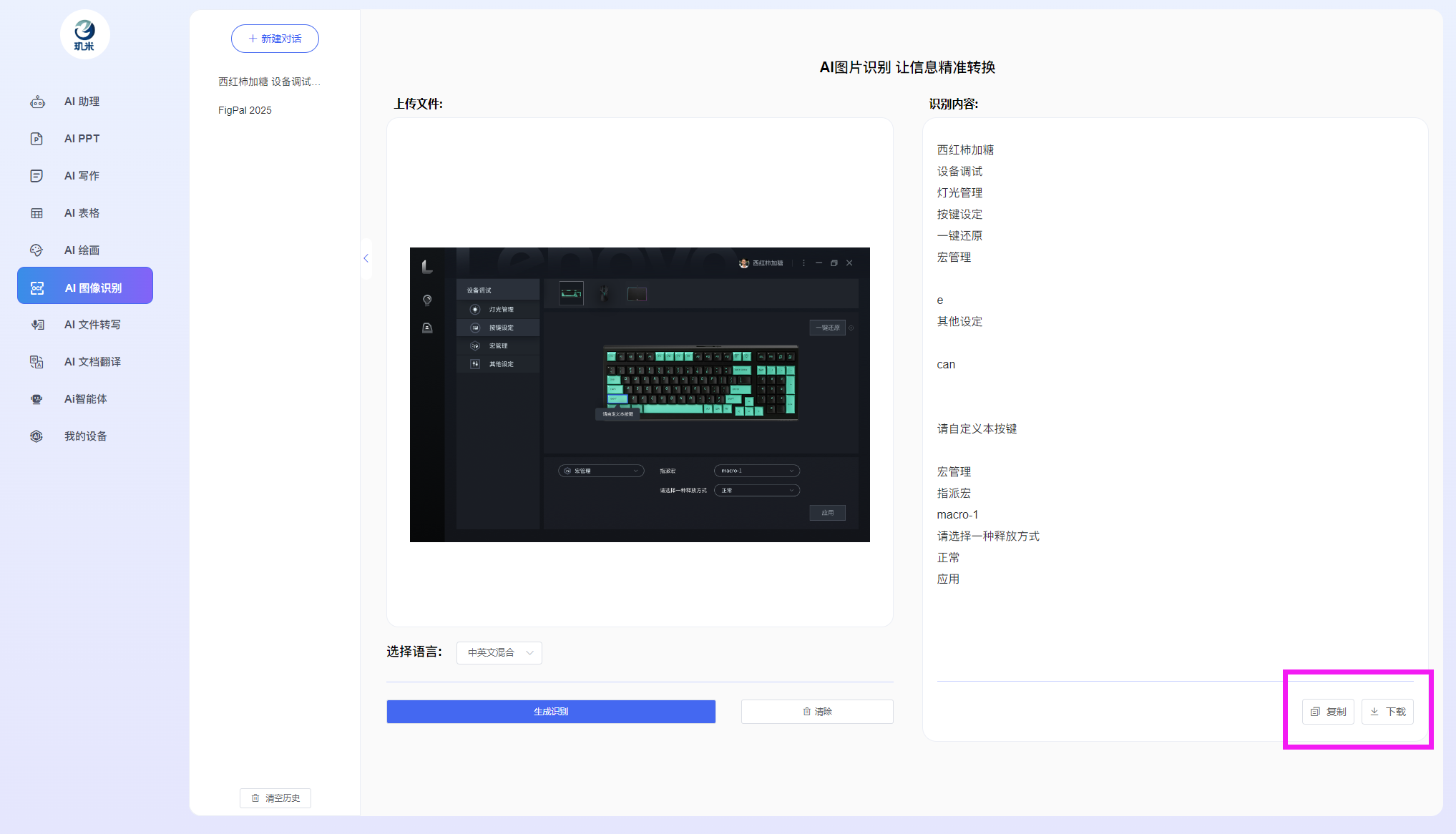The image size is (1456, 834).
Task: Click the 我的设备 sidebar icon
Action: (x=37, y=436)
